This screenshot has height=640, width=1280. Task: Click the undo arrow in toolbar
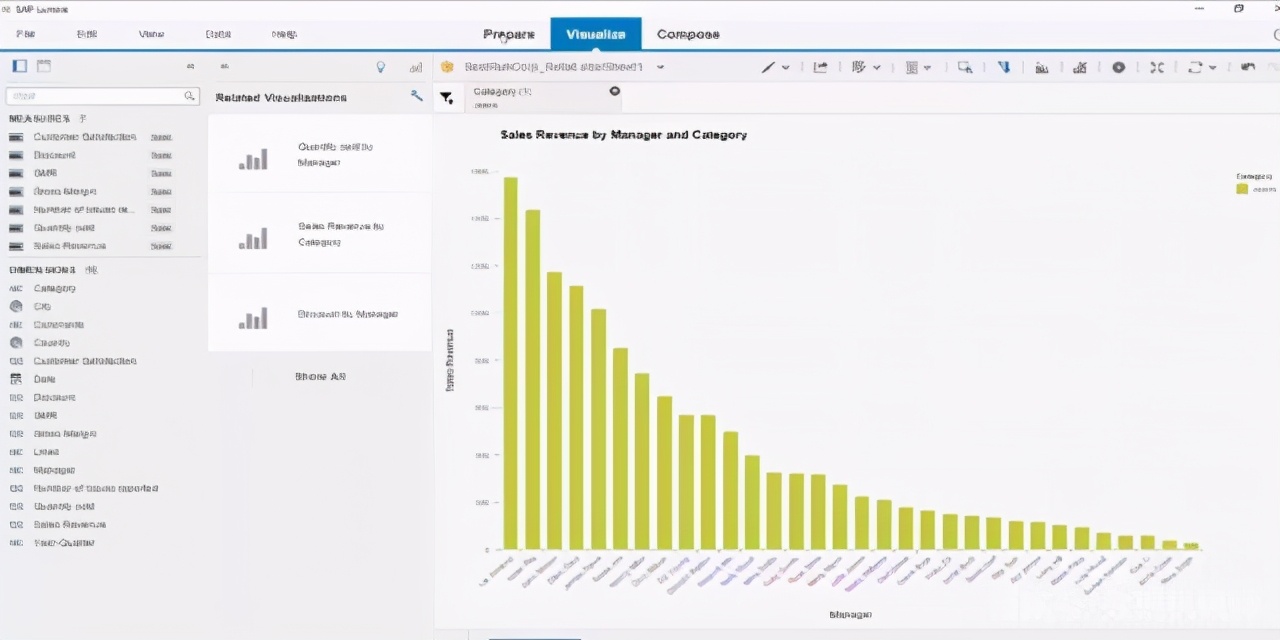[x=1247, y=67]
